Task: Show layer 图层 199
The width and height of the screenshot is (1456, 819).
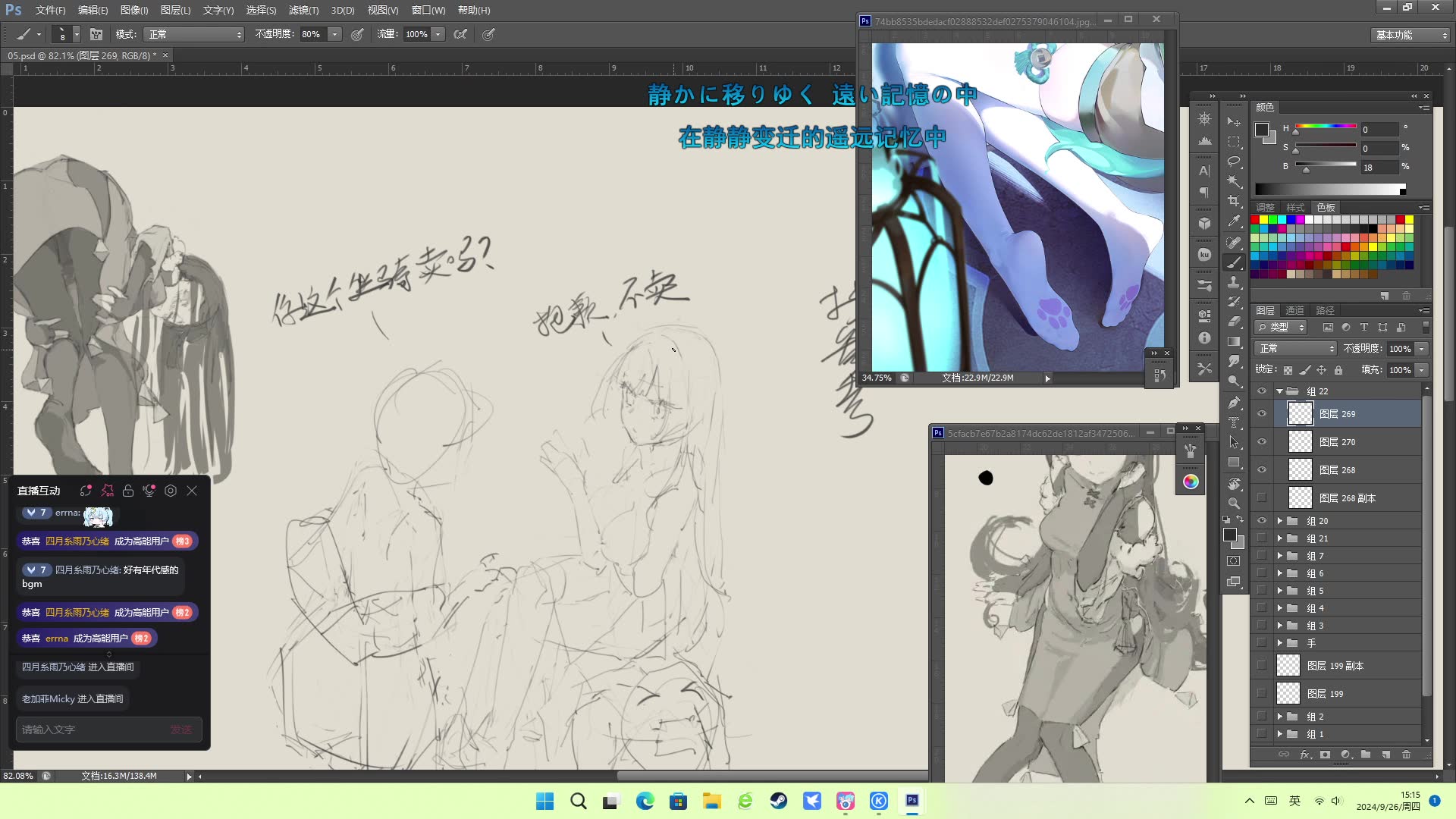Action: coord(1262,694)
